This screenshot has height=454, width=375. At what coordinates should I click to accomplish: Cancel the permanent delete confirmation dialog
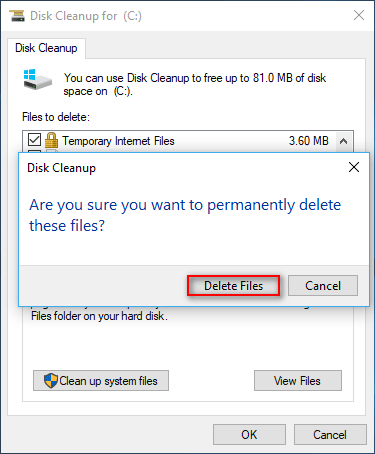[x=323, y=286]
